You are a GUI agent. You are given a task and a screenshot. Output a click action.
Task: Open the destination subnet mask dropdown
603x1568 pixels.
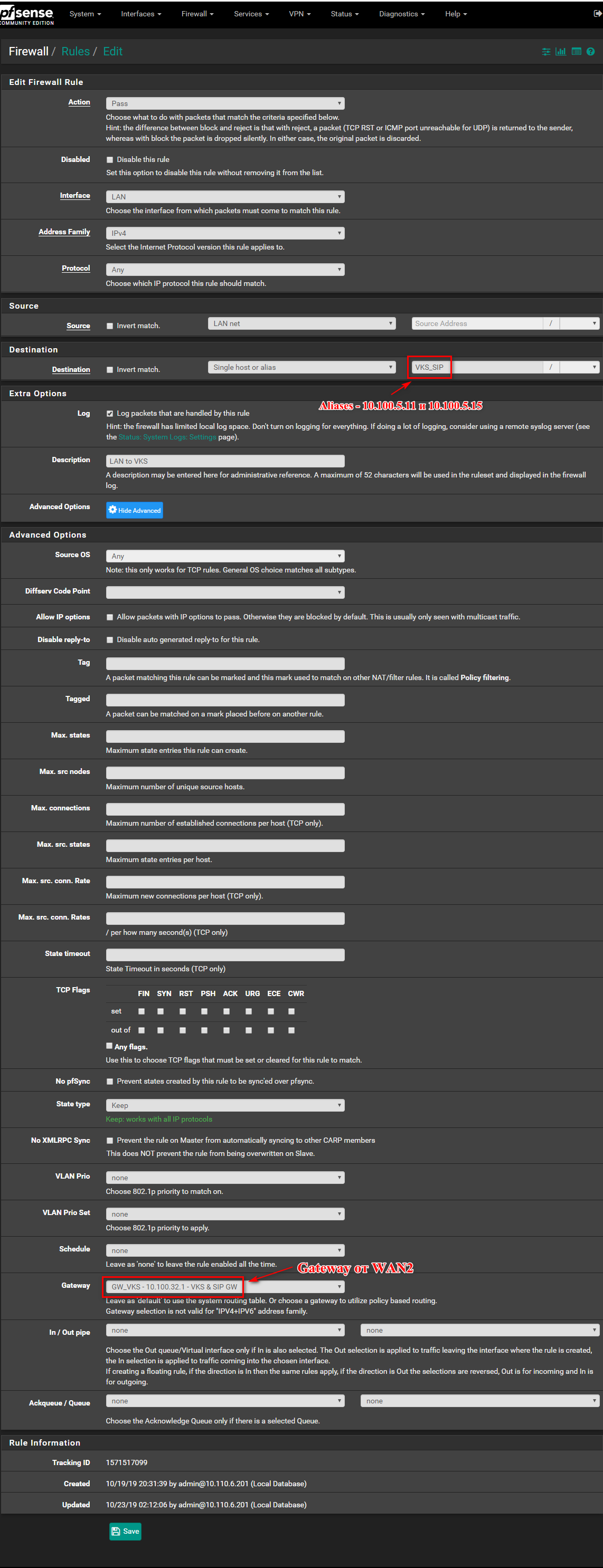click(x=579, y=368)
